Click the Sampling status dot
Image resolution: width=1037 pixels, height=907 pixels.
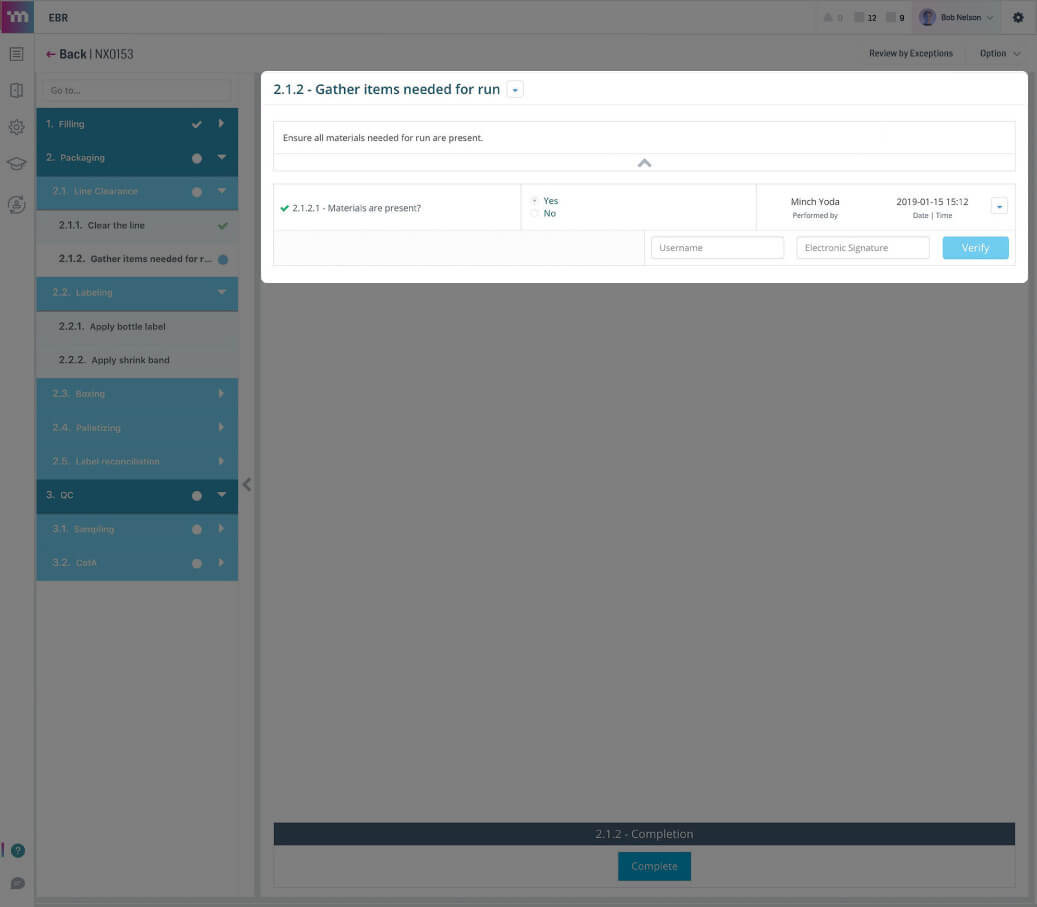tap(196, 529)
